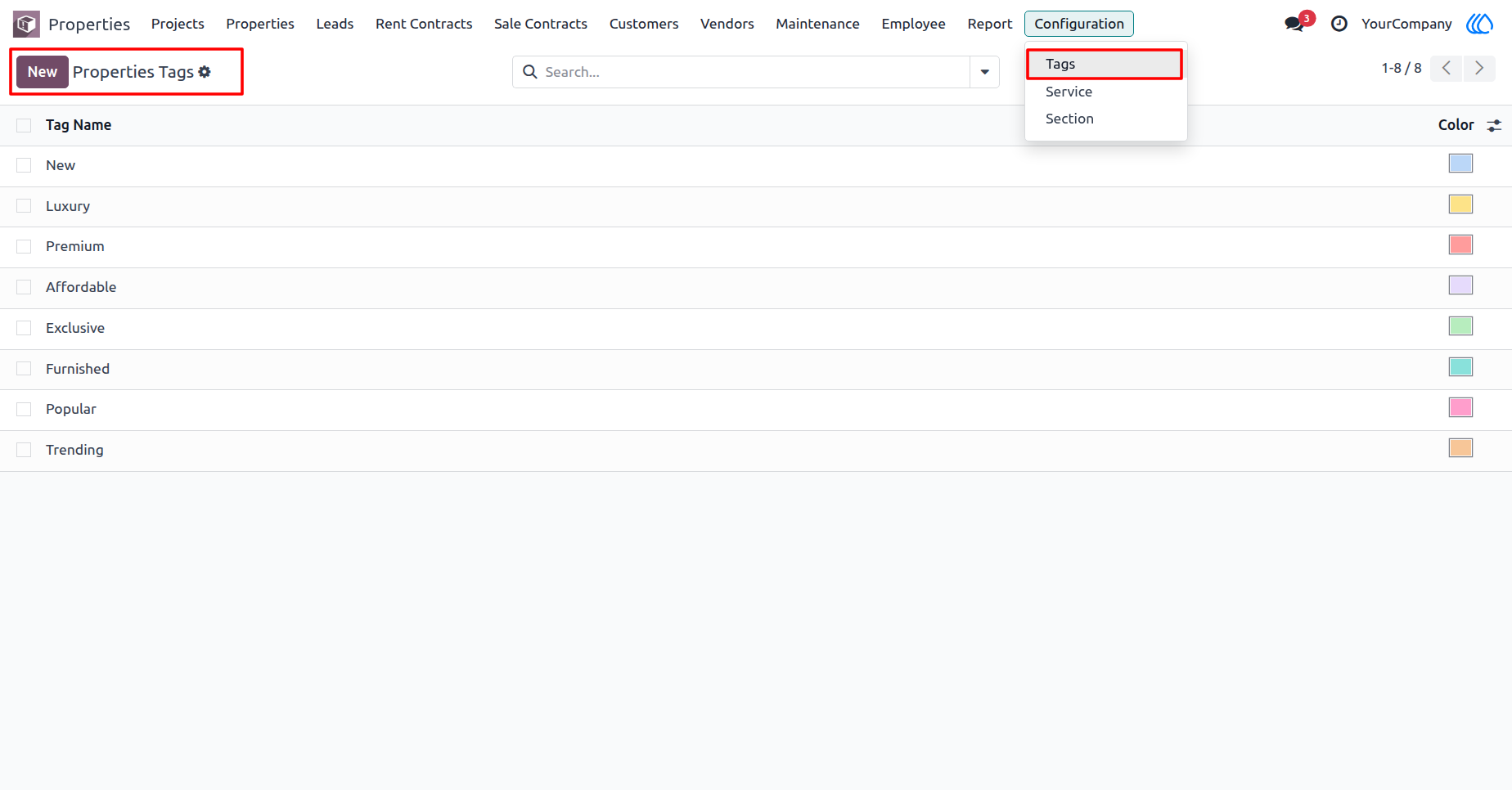Click the Properties app cube icon
Screen dimensions: 1512x790
click(26, 24)
